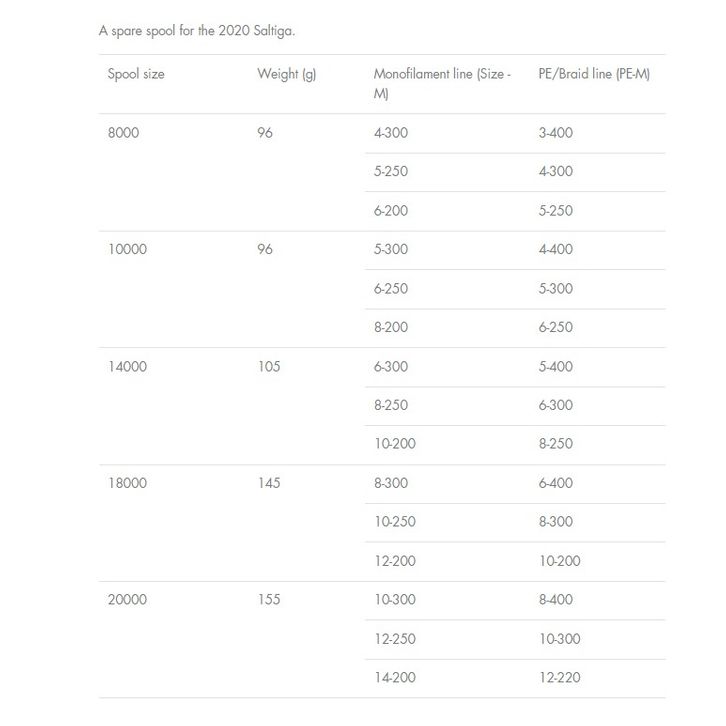Click the Spool size column header
This screenshot has height=726, width=726.
click(136, 75)
